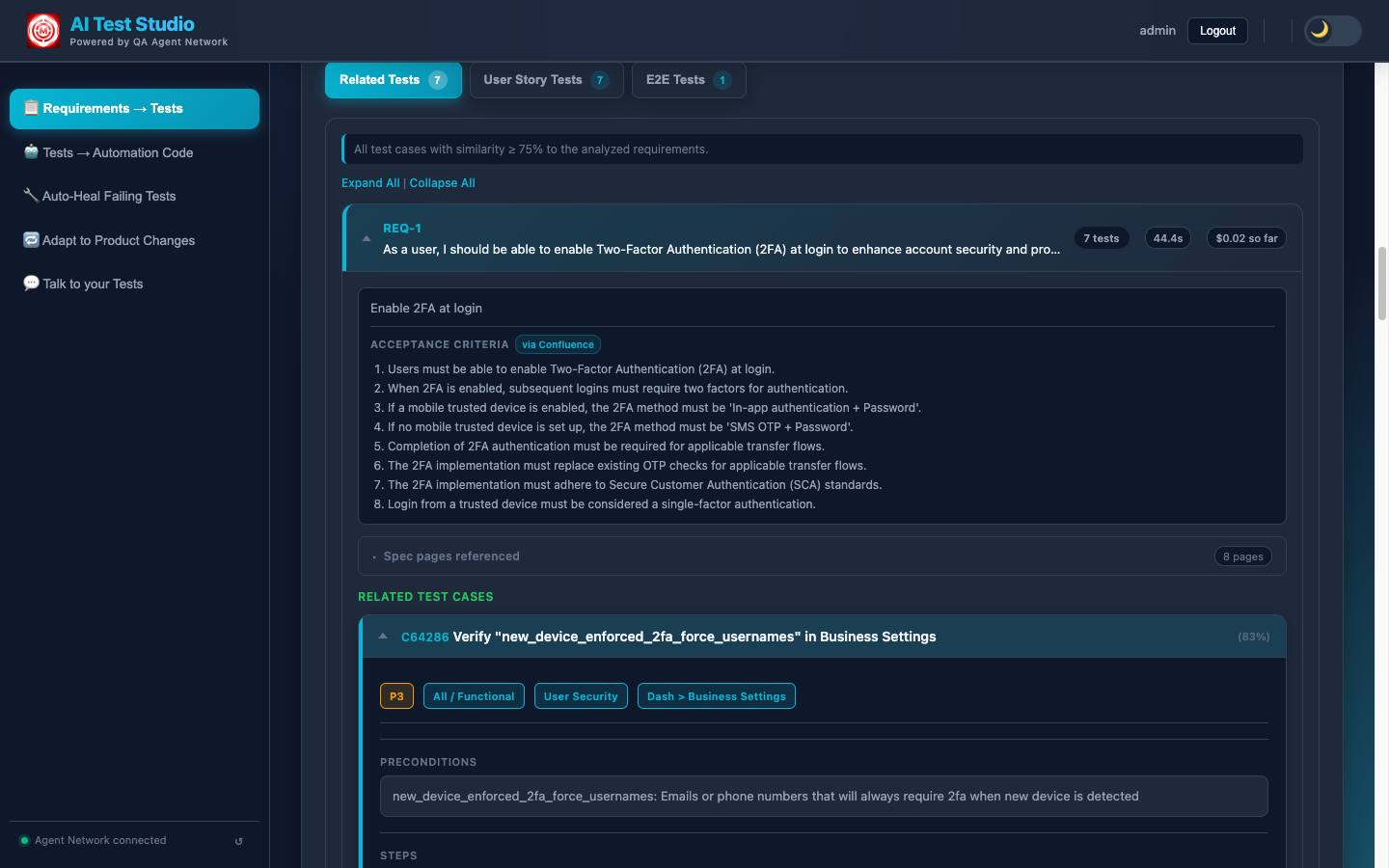Click the speech bubble icon beside Talk to your Tests
1389x868 pixels.
pos(31,283)
